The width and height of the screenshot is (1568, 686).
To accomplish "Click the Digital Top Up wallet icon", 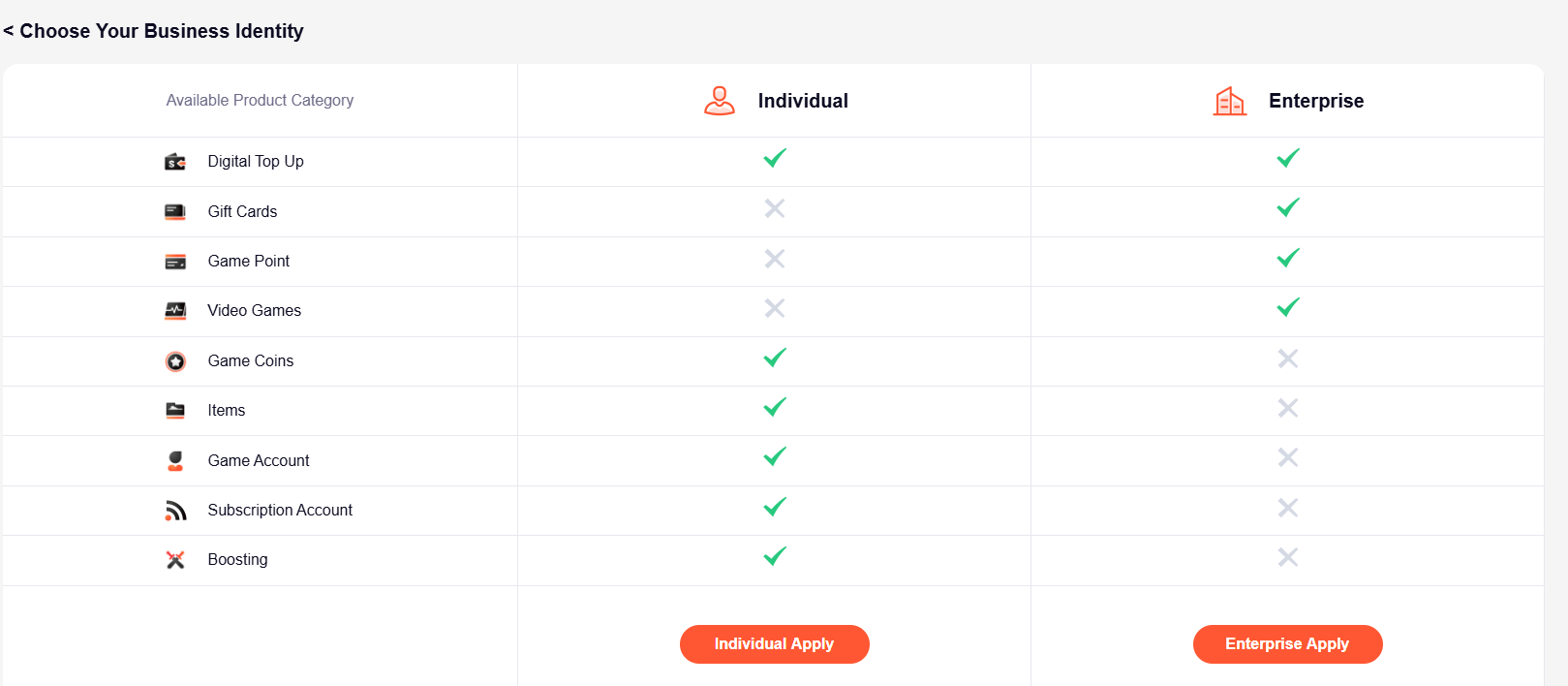I will point(175,162).
